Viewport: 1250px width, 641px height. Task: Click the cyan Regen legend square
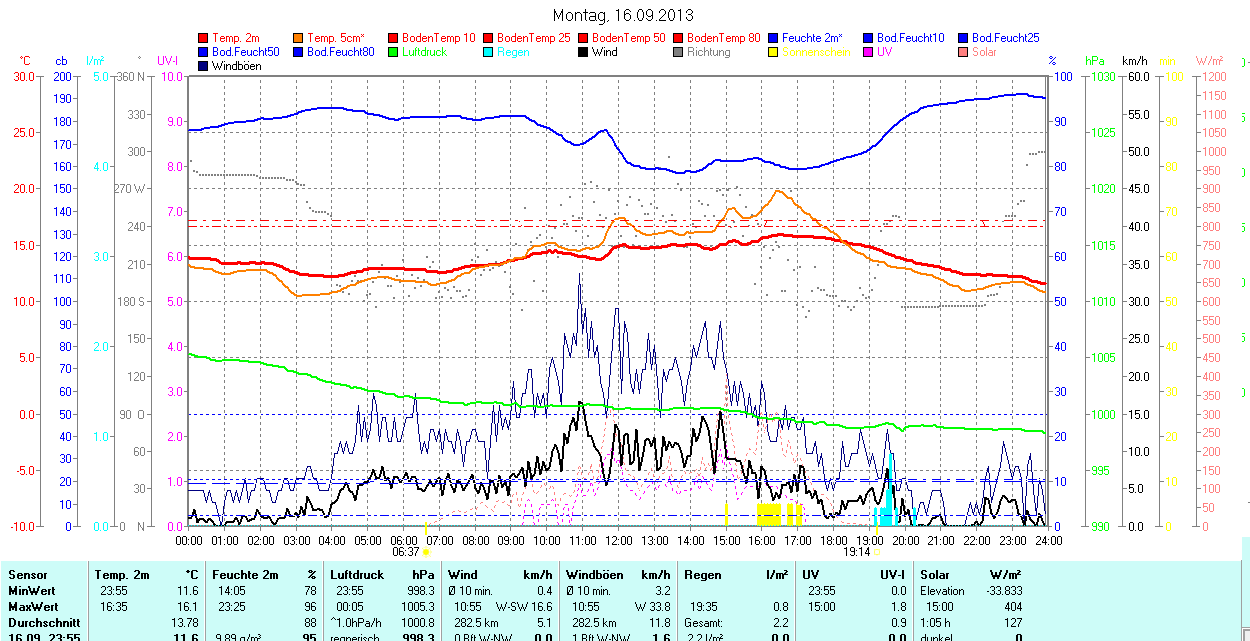[x=489, y=52]
